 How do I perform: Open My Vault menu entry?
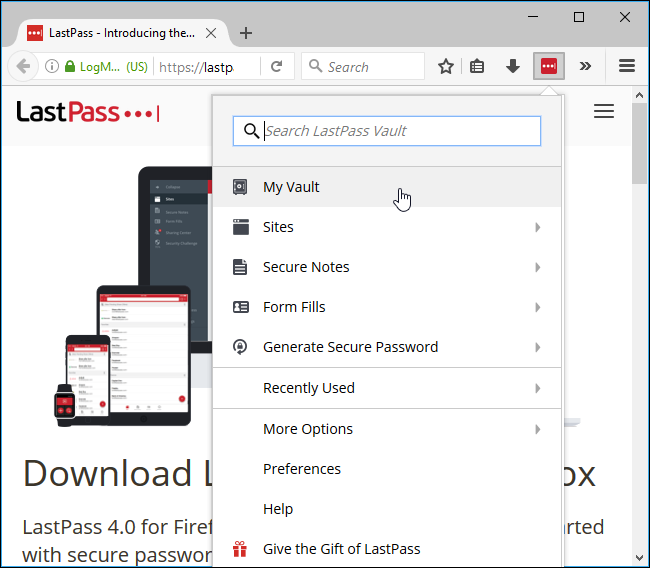pyautogui.click(x=387, y=187)
